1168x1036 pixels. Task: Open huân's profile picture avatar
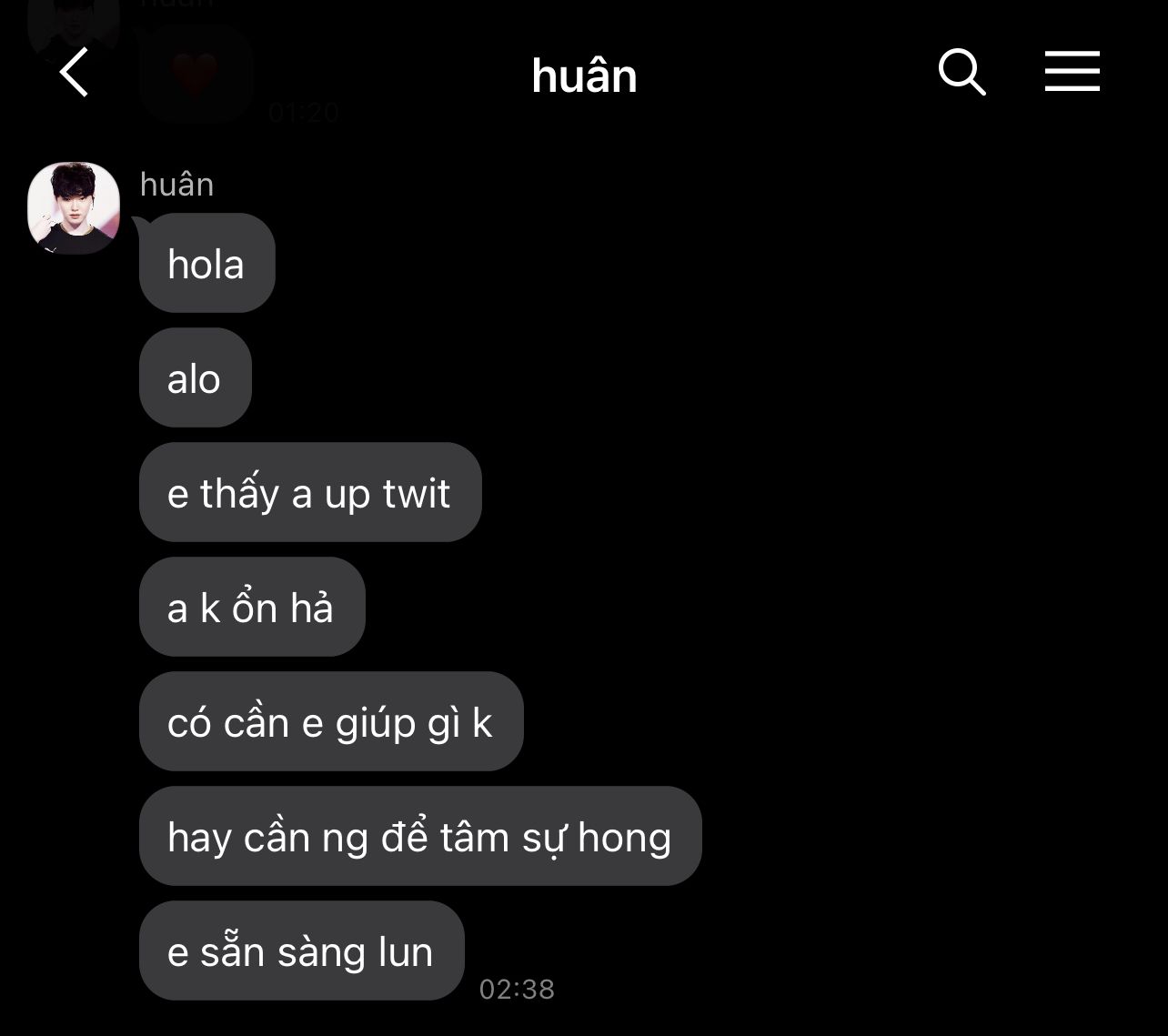pos(74,207)
